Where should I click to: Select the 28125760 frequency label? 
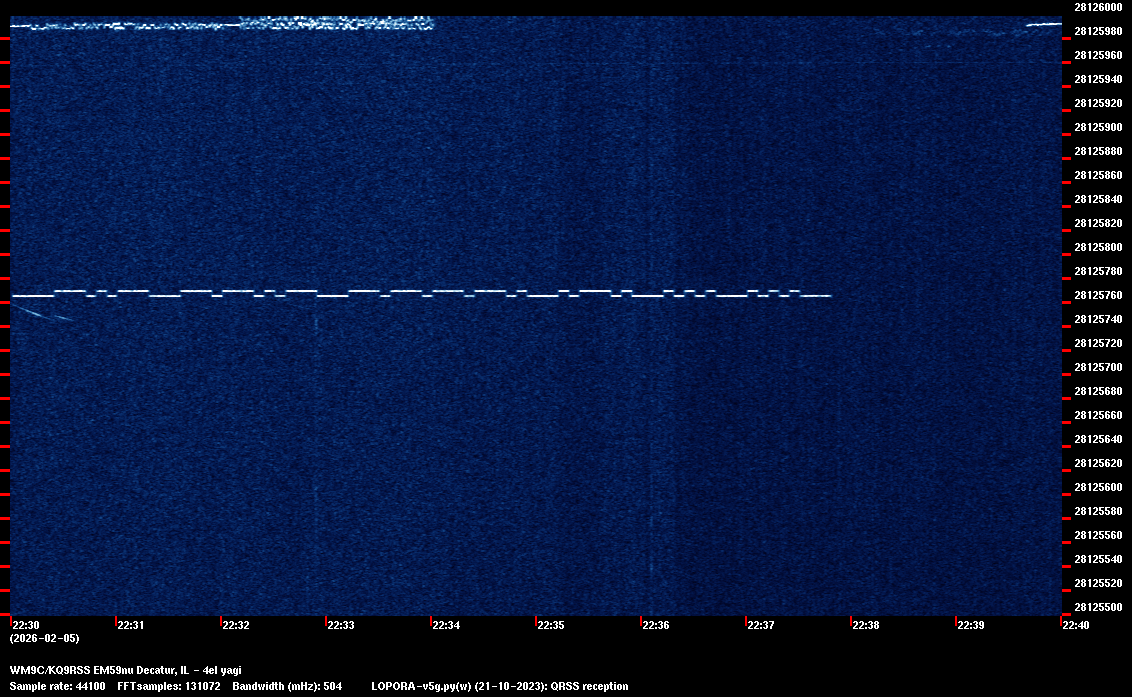[1097, 295]
